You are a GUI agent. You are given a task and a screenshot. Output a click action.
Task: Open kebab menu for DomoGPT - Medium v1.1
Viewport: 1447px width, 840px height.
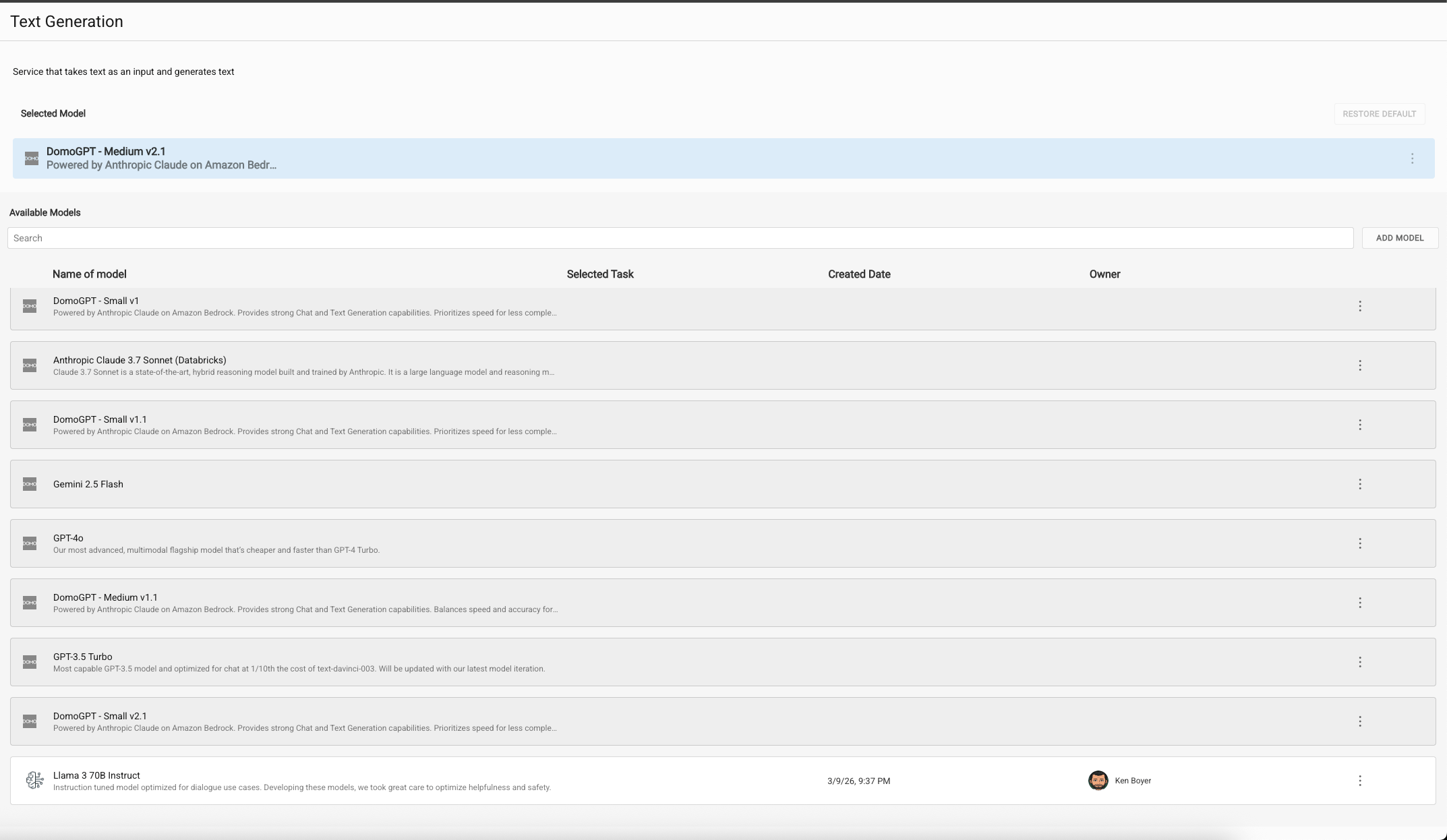[x=1360, y=603]
